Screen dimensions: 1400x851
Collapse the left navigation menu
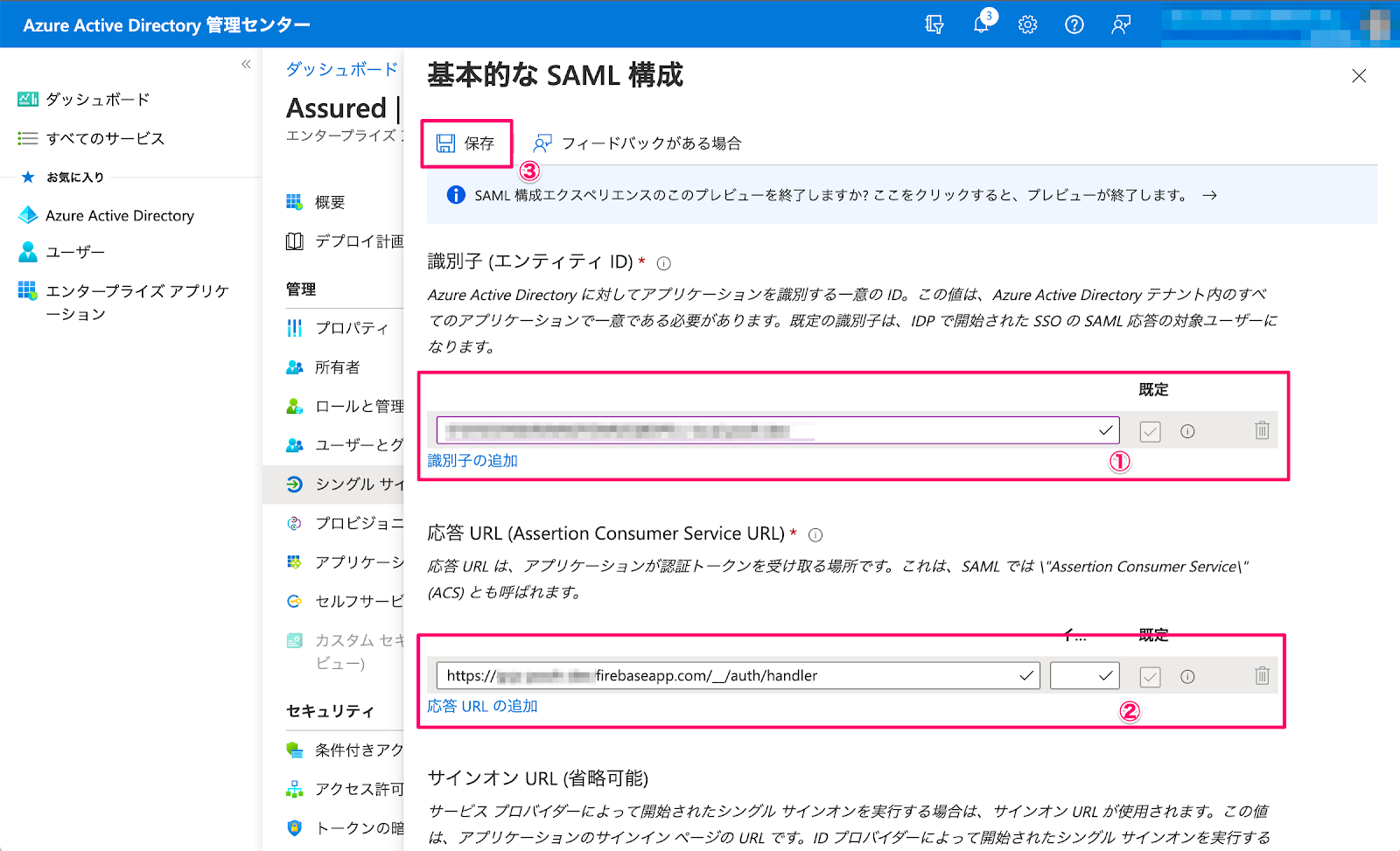point(246,64)
